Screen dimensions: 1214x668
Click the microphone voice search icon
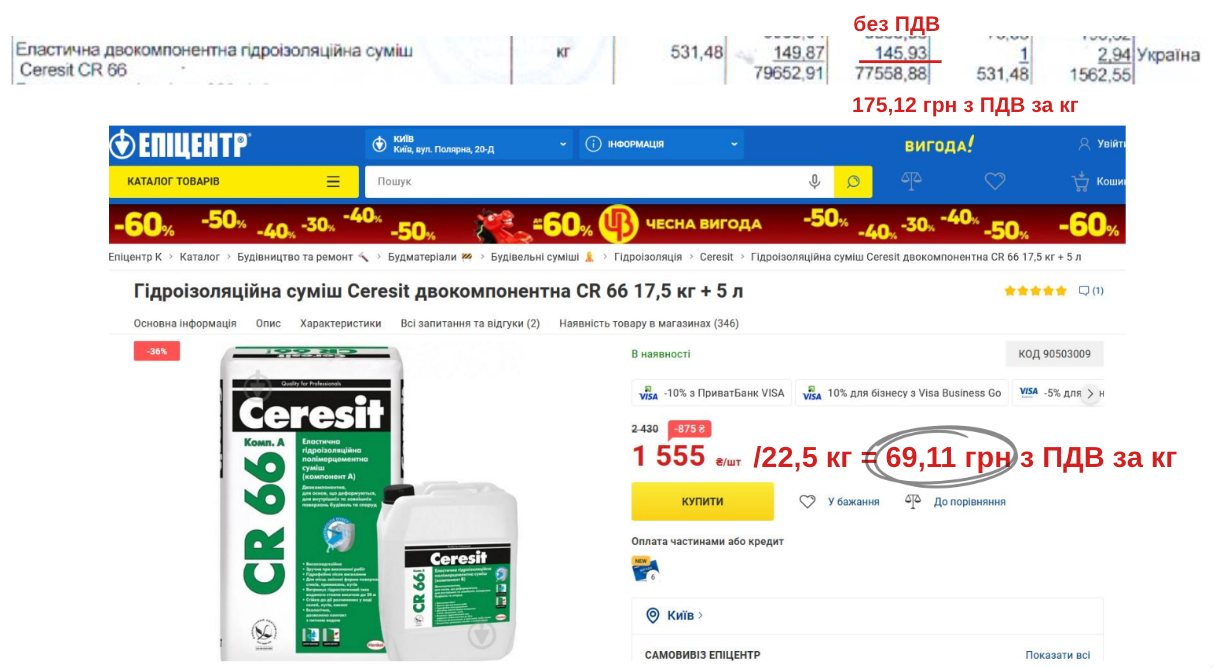815,182
